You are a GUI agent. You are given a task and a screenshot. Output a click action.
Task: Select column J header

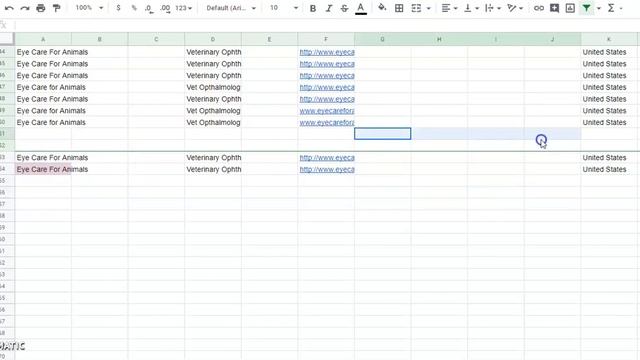[x=552, y=39]
